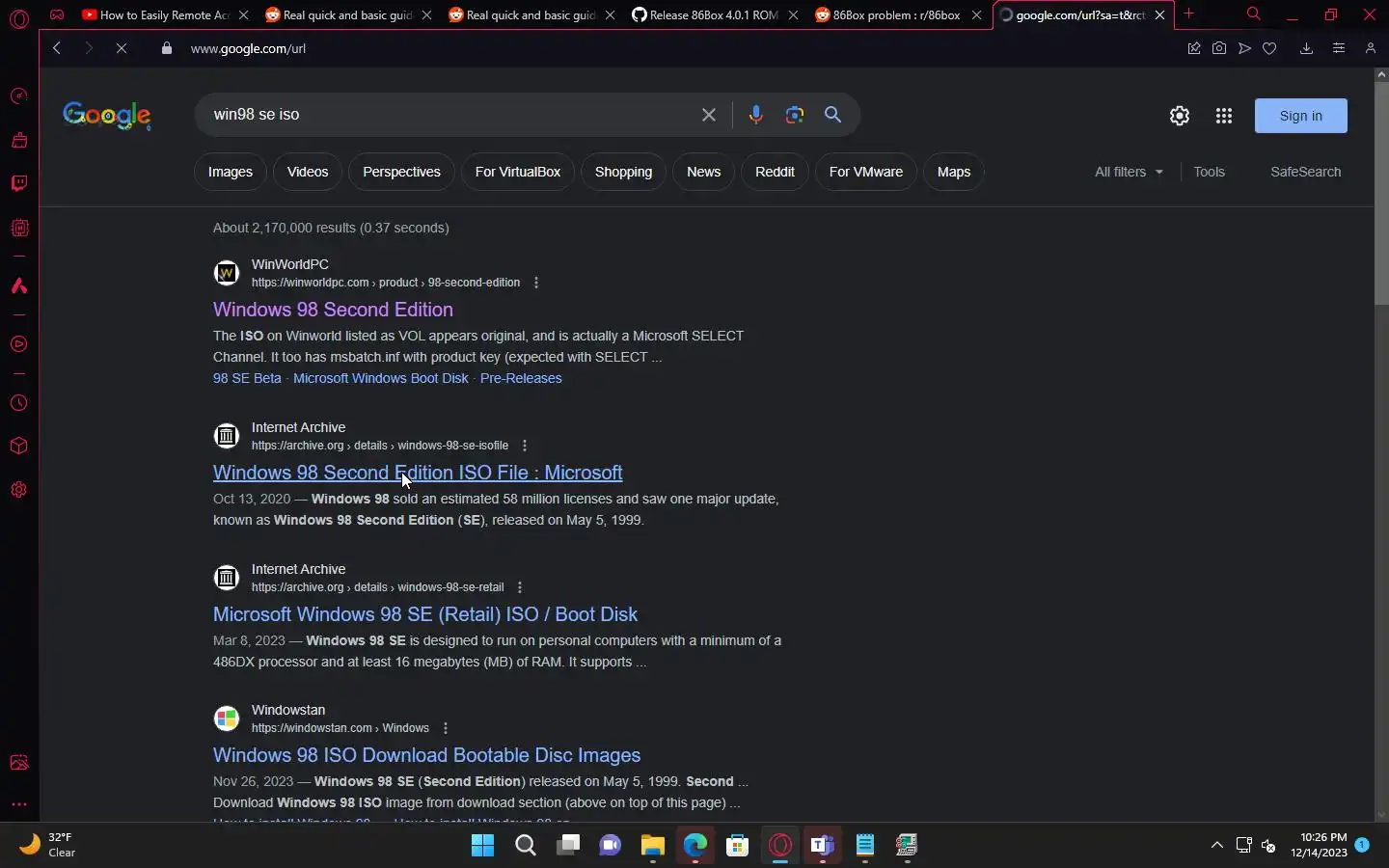
Task: Open Player panel in sidebar
Action: coord(18,344)
